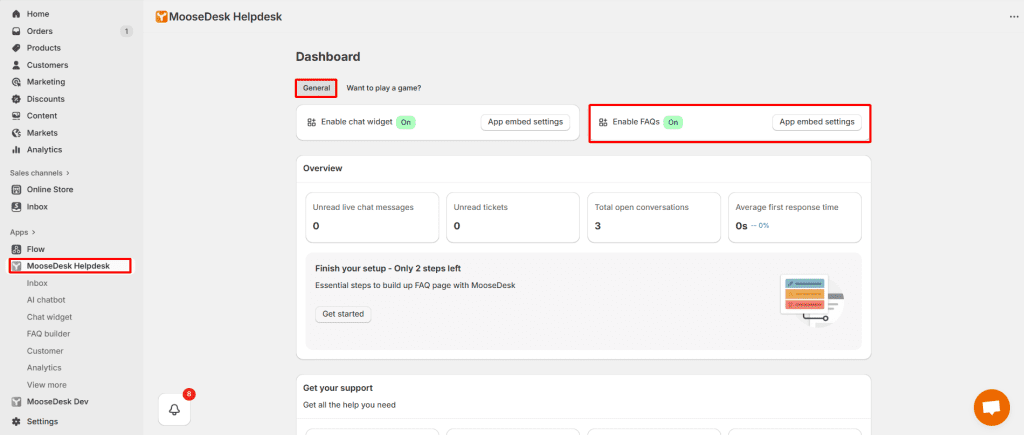Expand View more under MooseDesk
Viewport: 1024px width, 435px height.
coord(46,385)
